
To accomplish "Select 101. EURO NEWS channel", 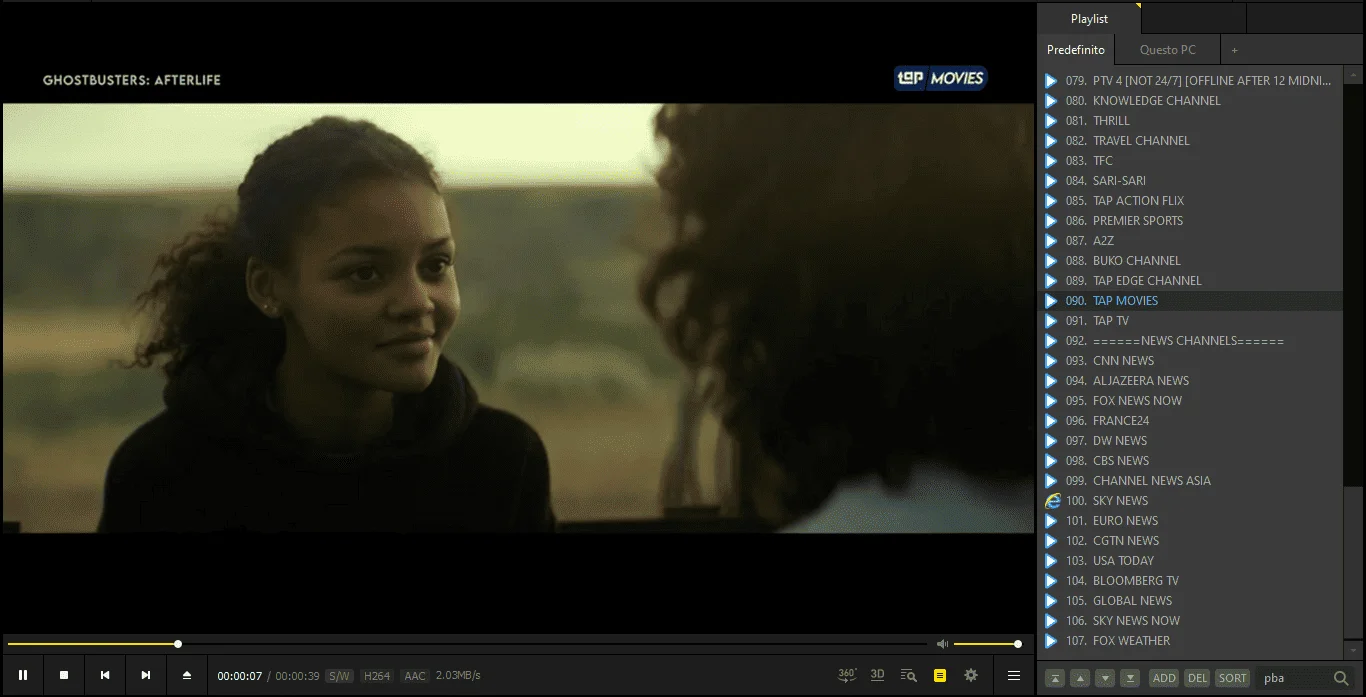I will point(1190,521).
